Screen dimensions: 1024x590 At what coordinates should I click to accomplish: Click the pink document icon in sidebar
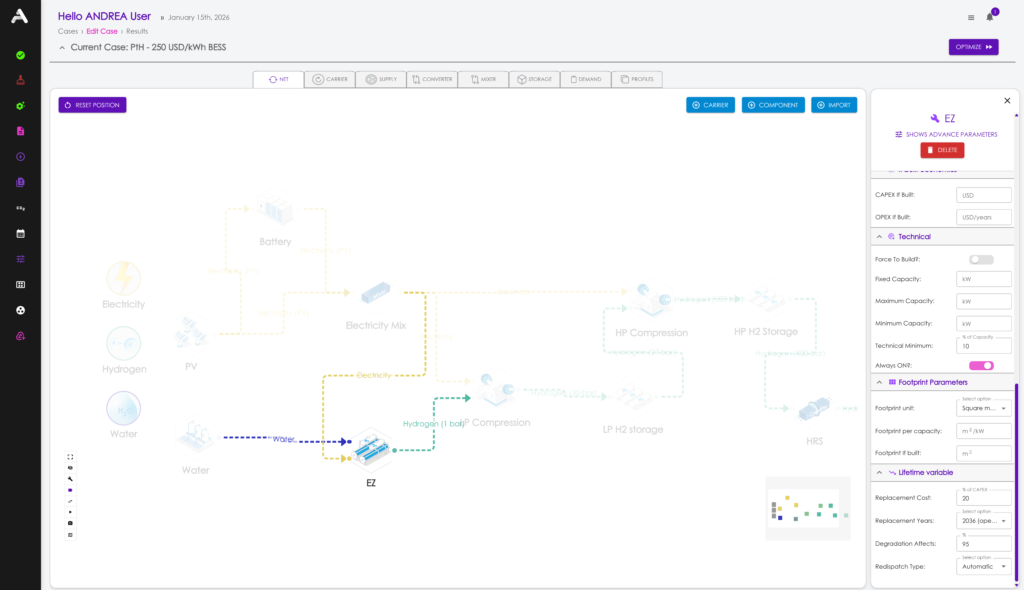click(x=20, y=131)
